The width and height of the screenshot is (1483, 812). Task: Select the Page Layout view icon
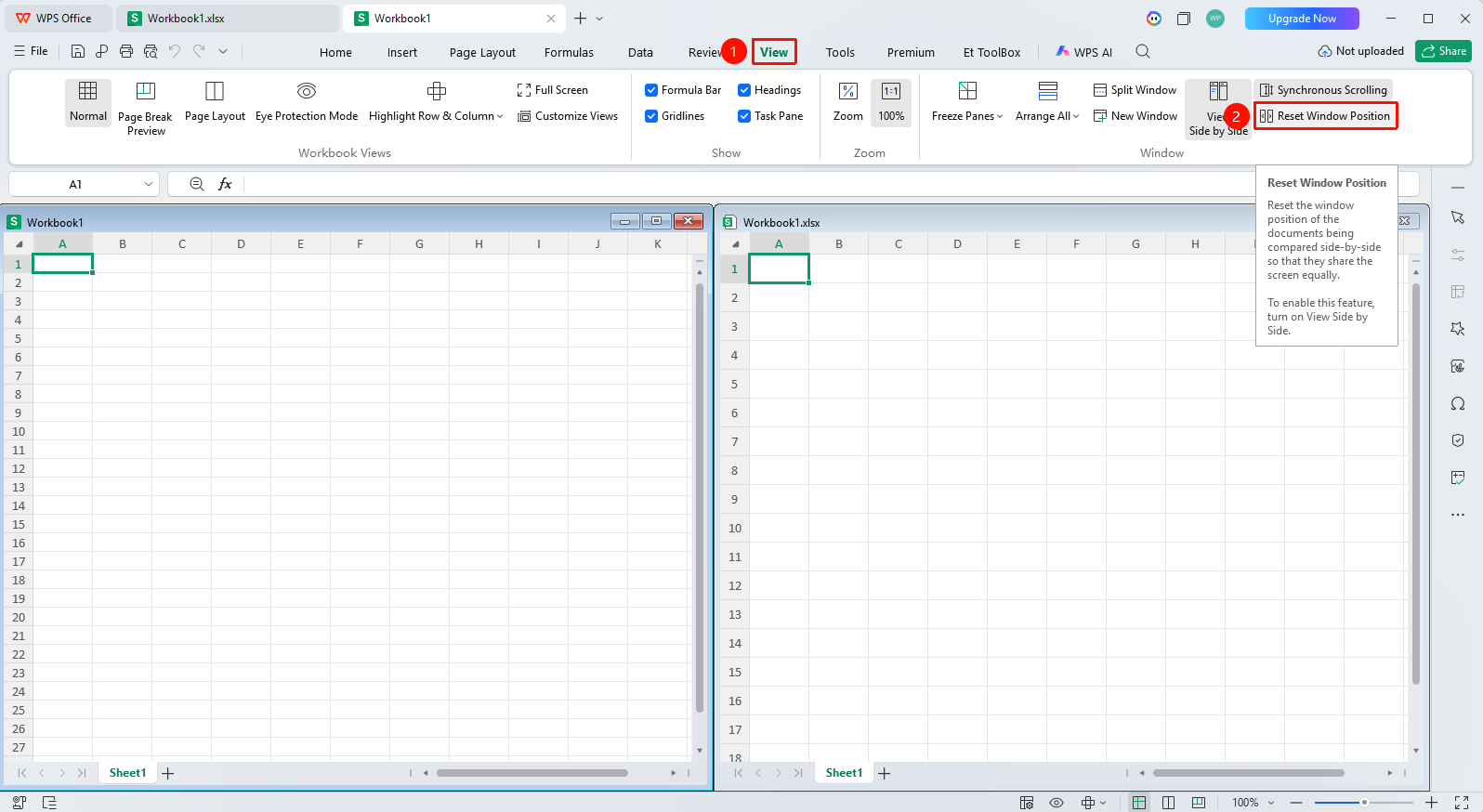pyautogui.click(x=215, y=91)
